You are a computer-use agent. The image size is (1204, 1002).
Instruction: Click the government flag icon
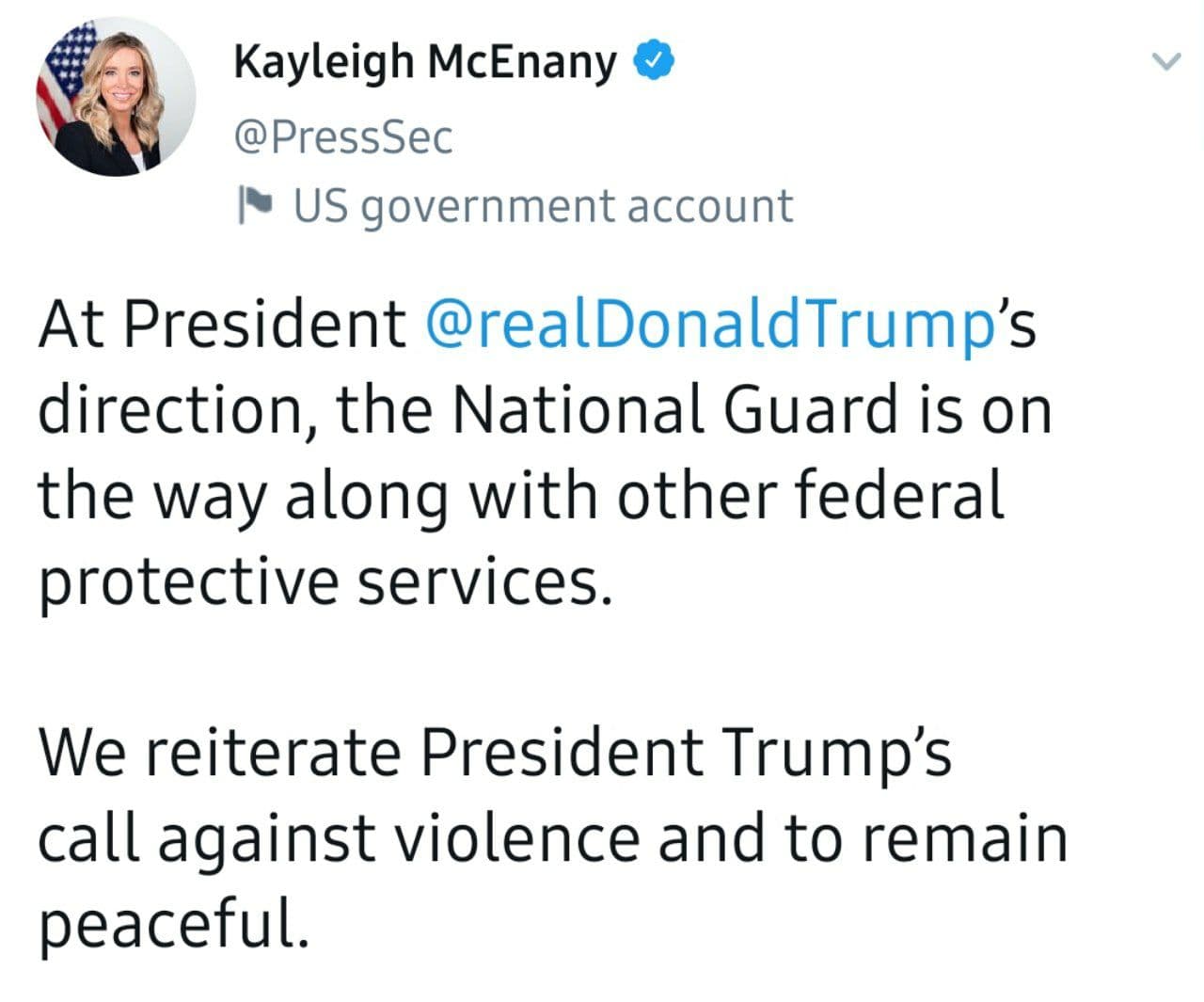click(x=255, y=204)
